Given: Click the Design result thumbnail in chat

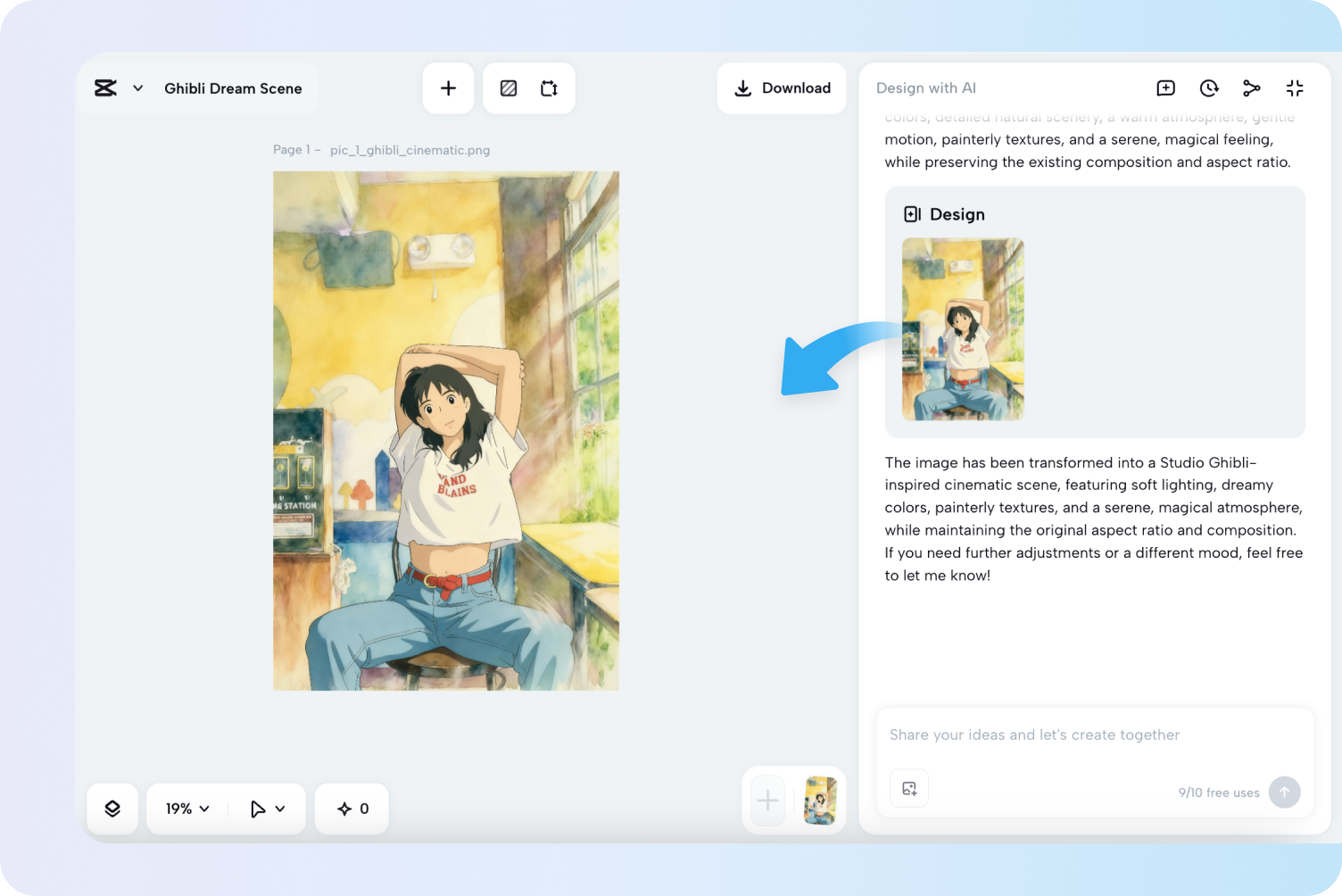Looking at the screenshot, I should tap(963, 329).
